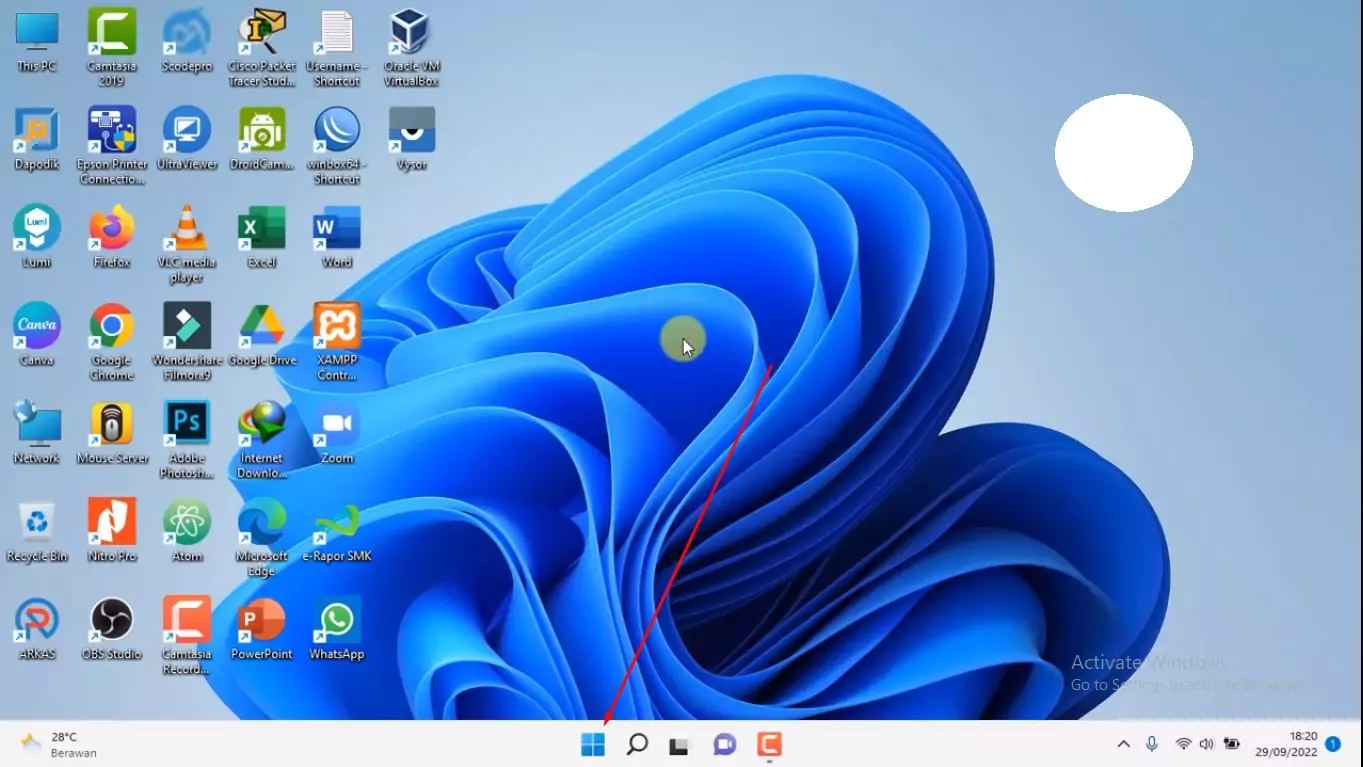Open the Lumi app icon

(x=37, y=238)
